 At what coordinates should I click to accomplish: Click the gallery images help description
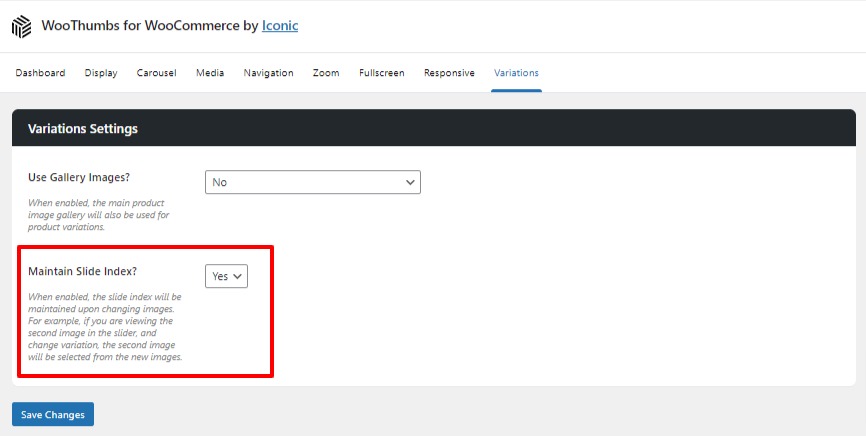99,215
